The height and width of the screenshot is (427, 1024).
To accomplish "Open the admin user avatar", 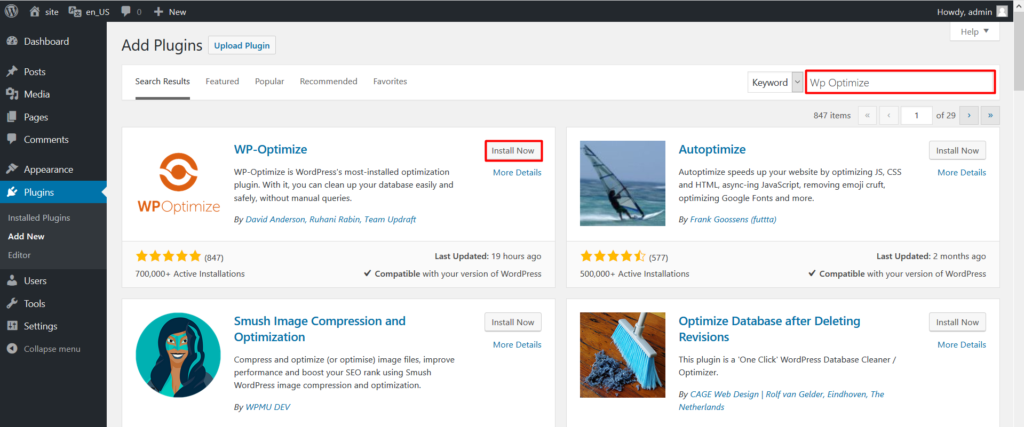I will [1002, 11].
